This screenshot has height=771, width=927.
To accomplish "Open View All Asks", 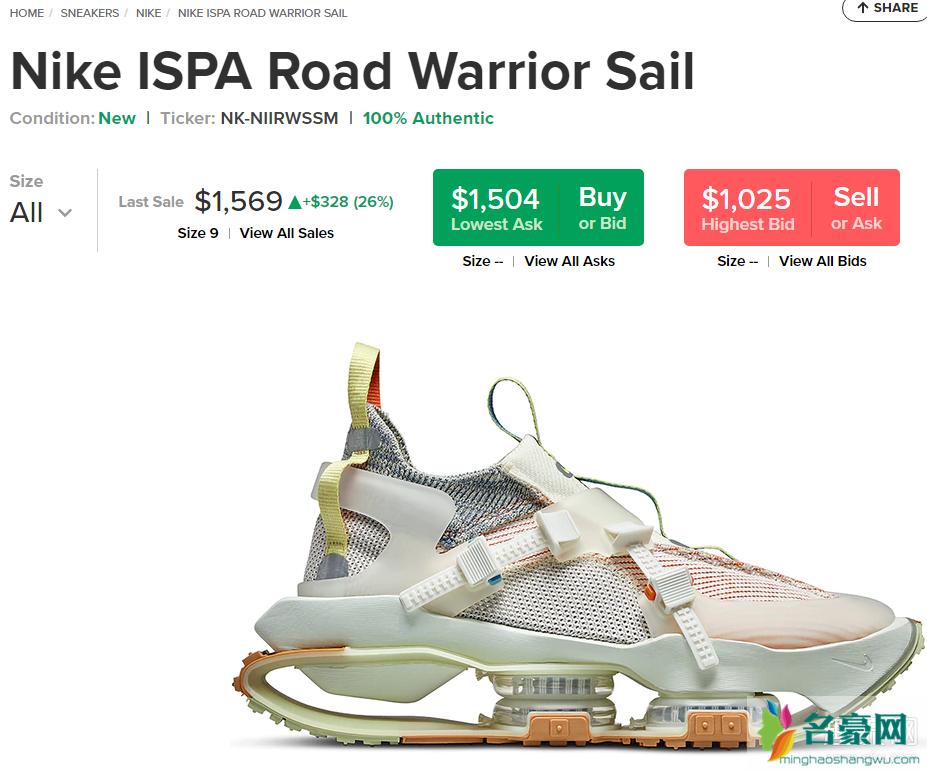I will pyautogui.click(x=569, y=261).
